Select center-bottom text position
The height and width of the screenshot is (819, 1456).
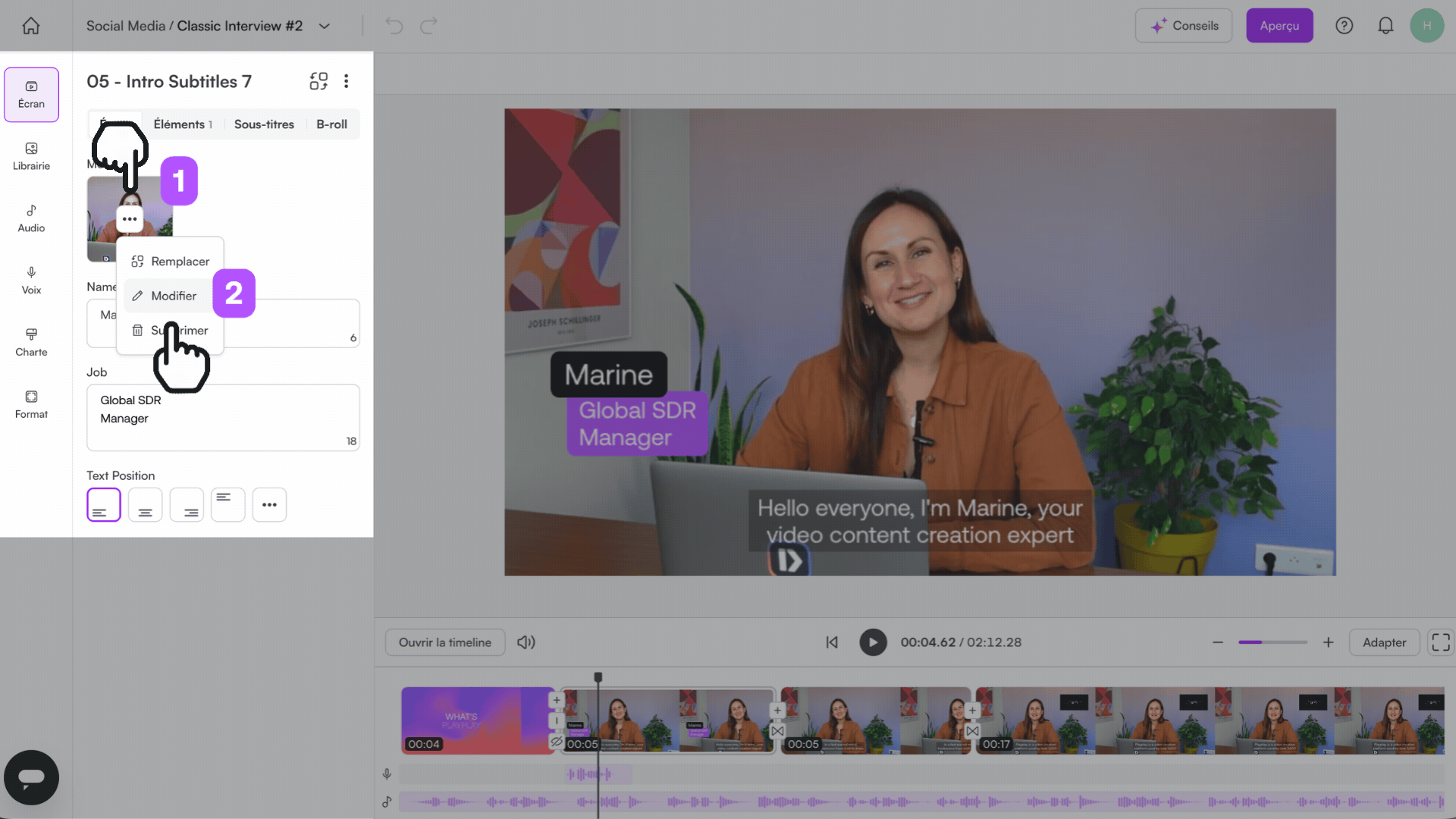pos(145,505)
